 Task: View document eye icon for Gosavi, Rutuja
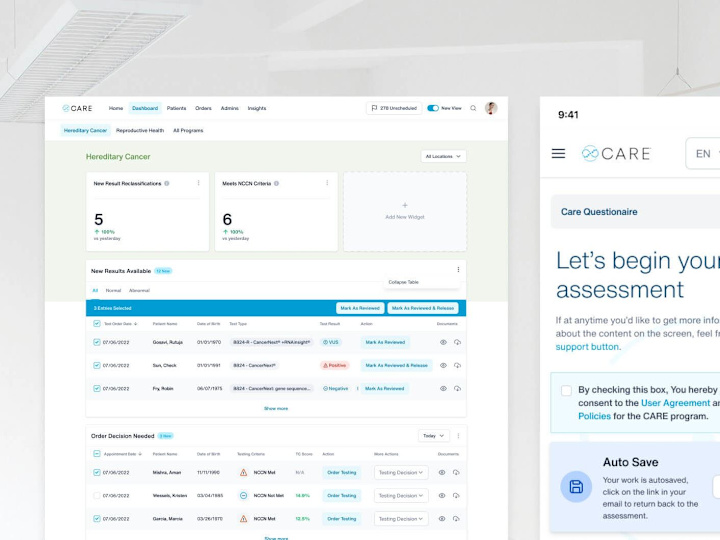click(x=443, y=342)
